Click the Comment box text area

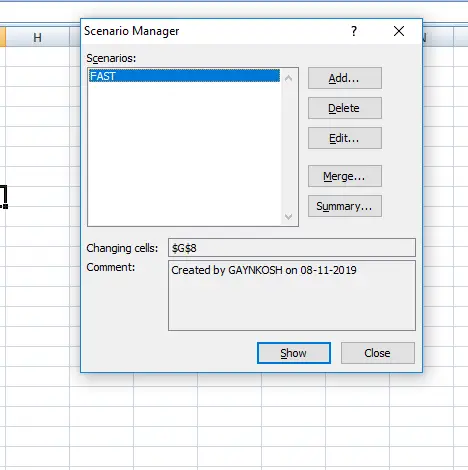pyautogui.click(x=292, y=296)
